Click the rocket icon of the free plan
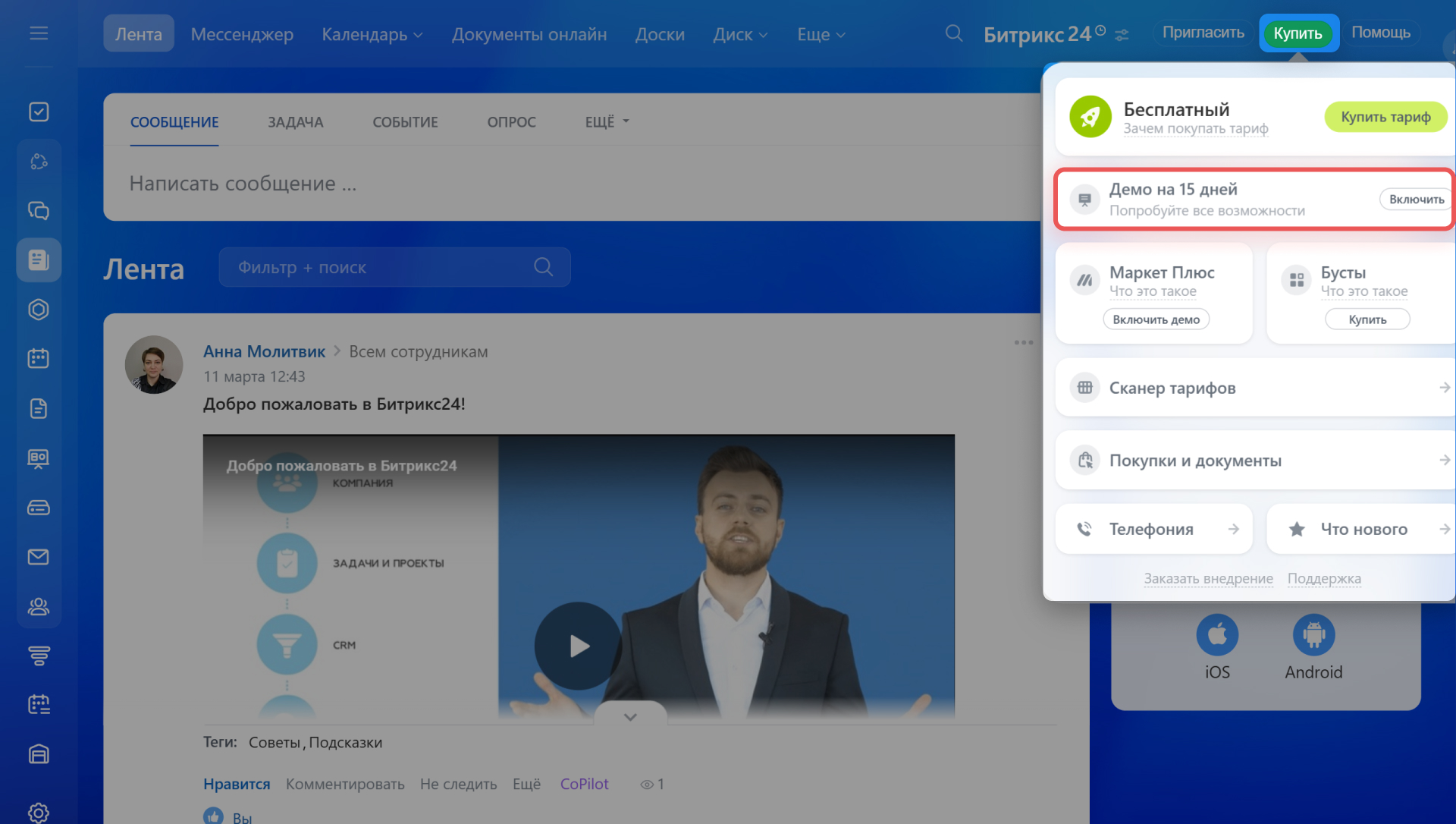Image resolution: width=1456 pixels, height=824 pixels. point(1090,117)
